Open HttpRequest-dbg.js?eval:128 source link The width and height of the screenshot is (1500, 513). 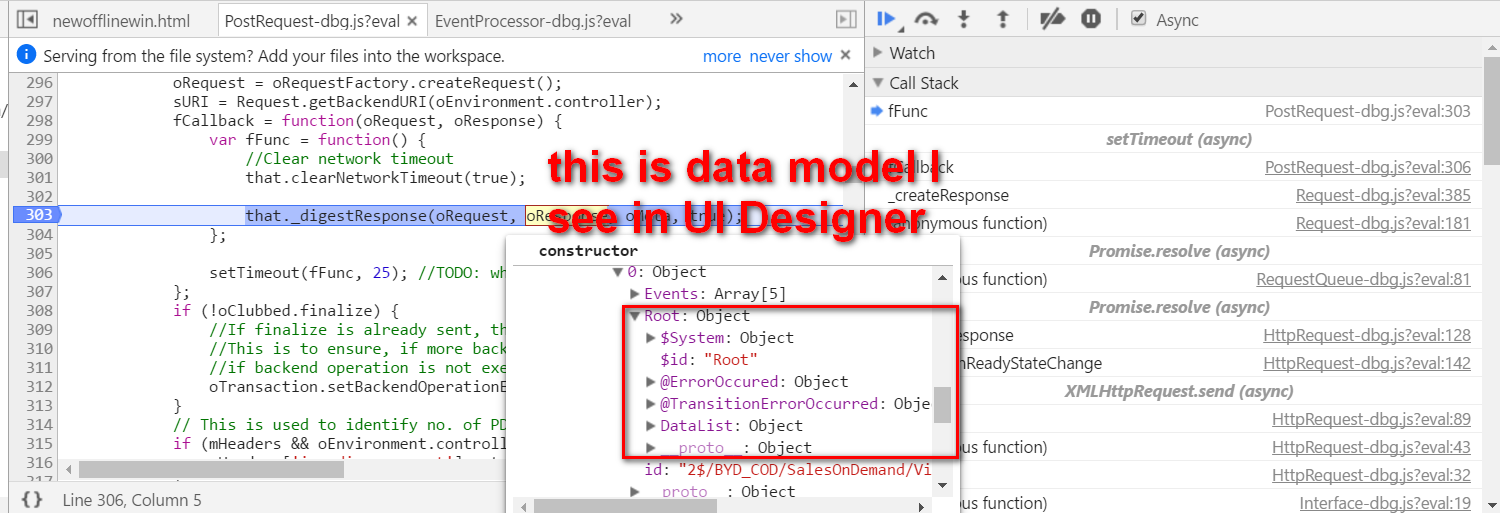[x=1368, y=335]
